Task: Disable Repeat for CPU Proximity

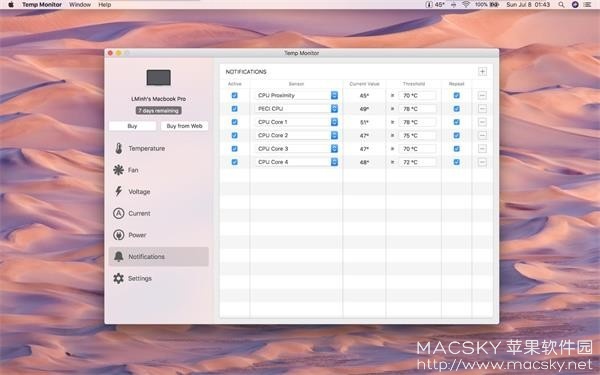Action: 457,95
